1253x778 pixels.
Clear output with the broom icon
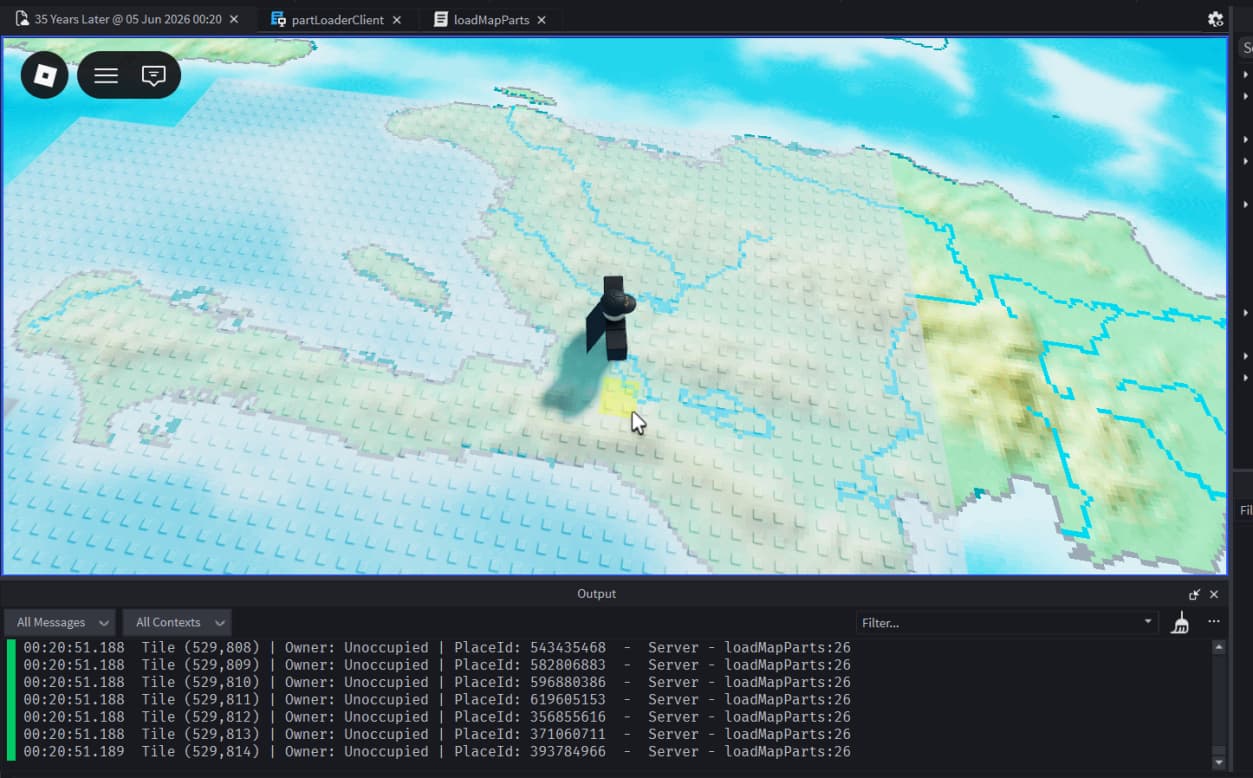click(1180, 622)
